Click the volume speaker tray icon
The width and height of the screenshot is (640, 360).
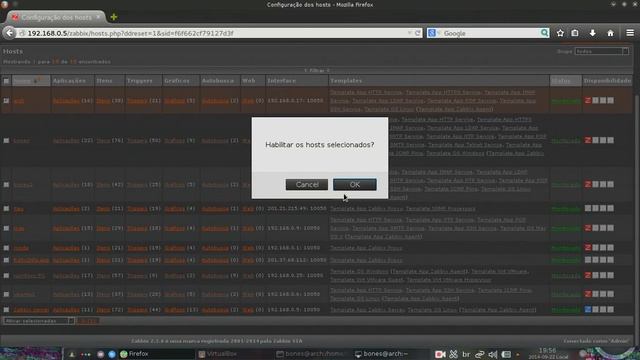493,354
